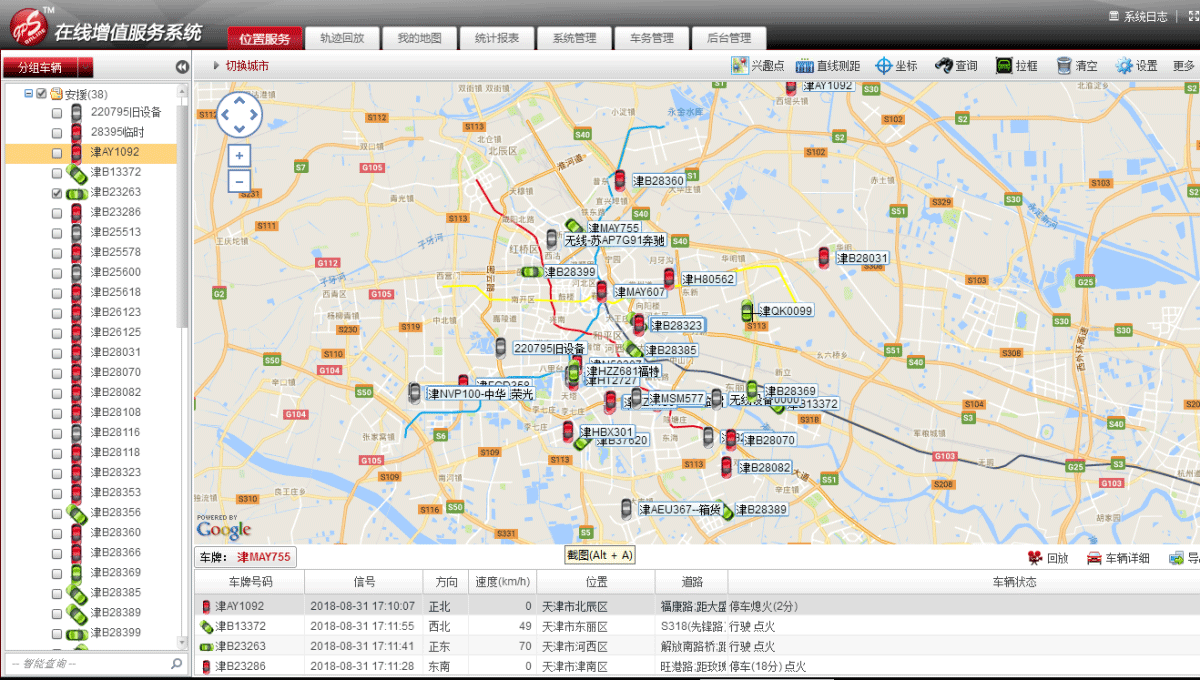Activate the 坐标 coordinate crosshair tool
Viewport: 1200px width, 680px height.
883,66
